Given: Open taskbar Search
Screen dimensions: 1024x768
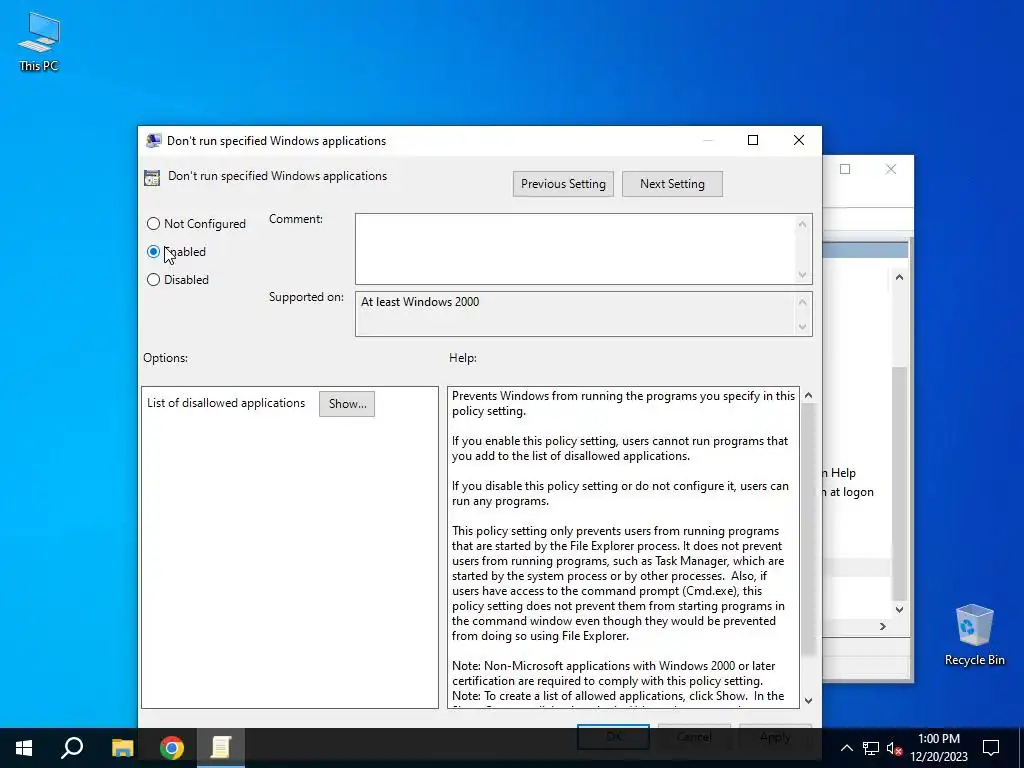Looking at the screenshot, I should [x=72, y=748].
